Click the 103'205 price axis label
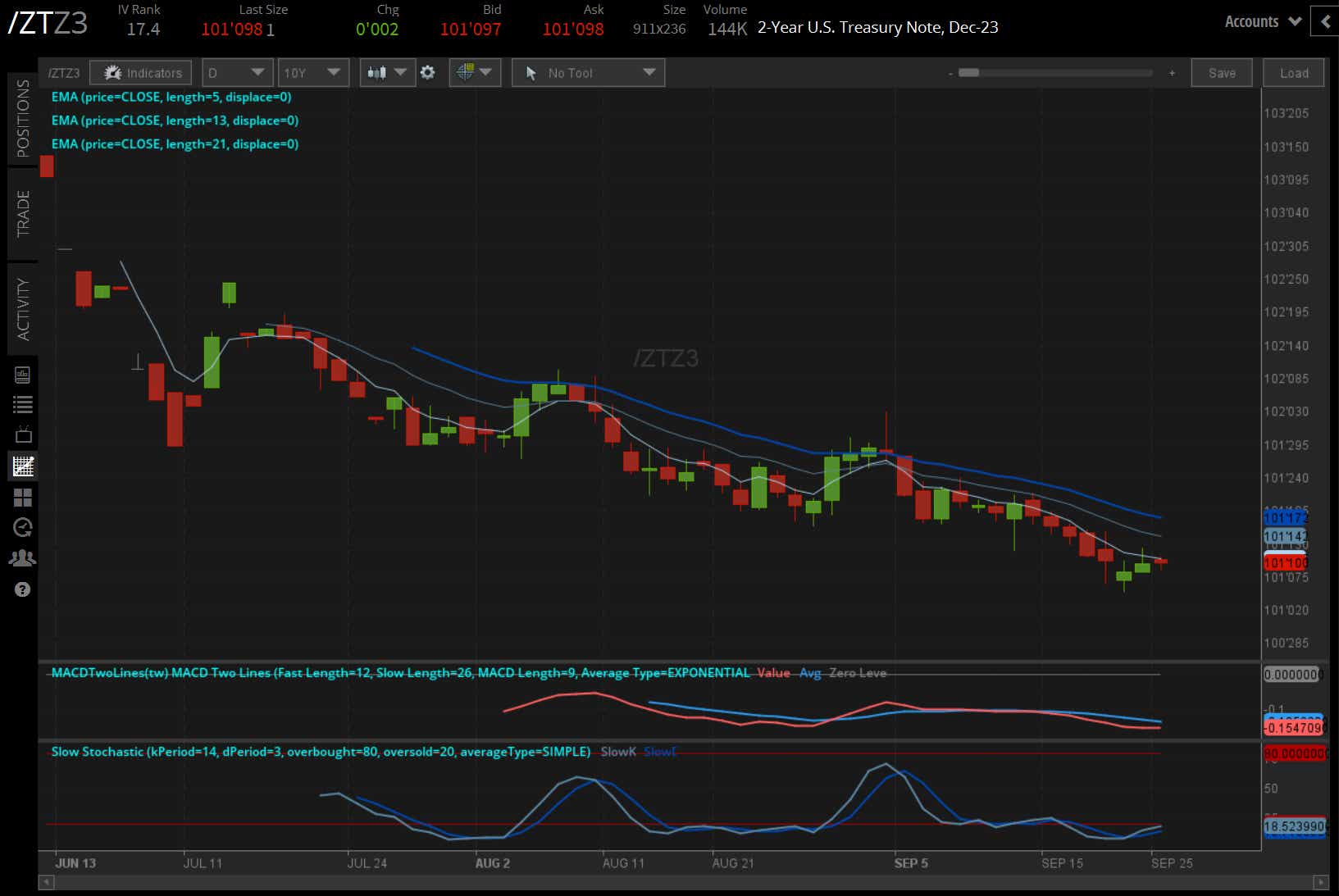The width and height of the screenshot is (1339, 896). (x=1287, y=113)
